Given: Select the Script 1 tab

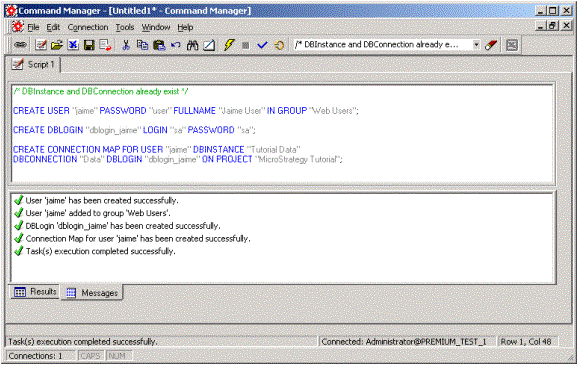Looking at the screenshot, I should point(34,65).
